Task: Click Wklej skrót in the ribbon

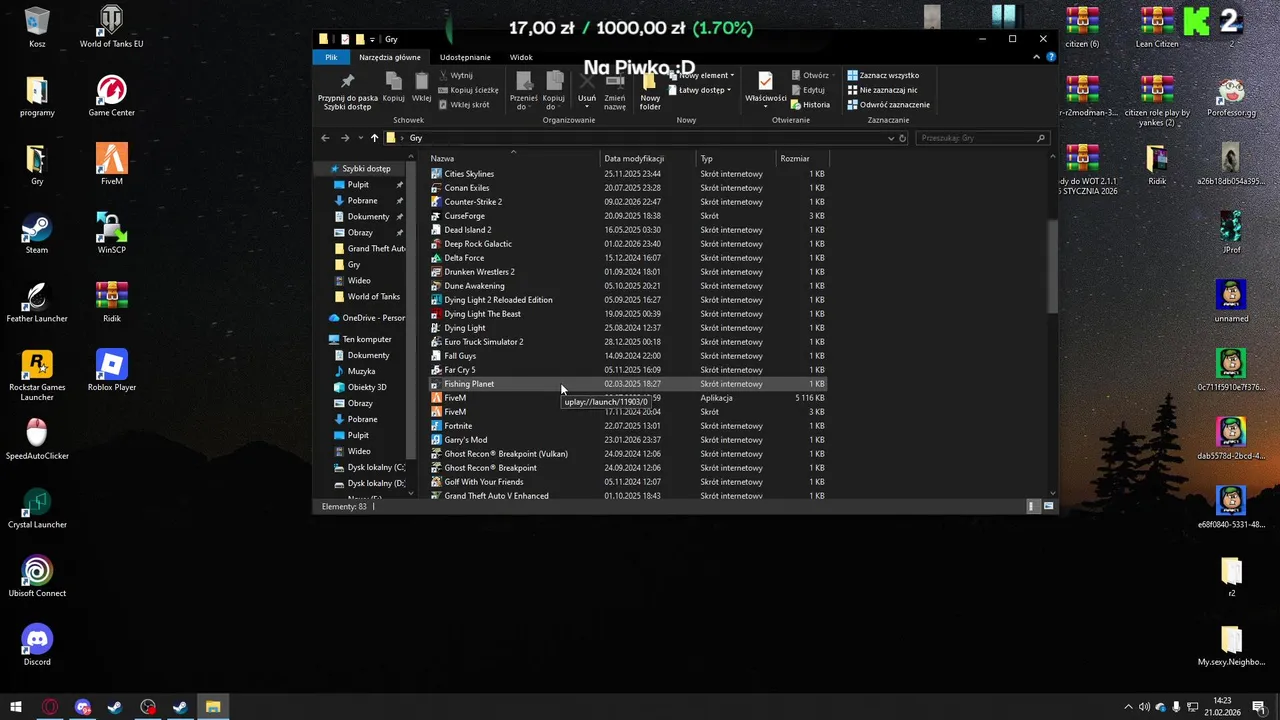Action: (464, 104)
